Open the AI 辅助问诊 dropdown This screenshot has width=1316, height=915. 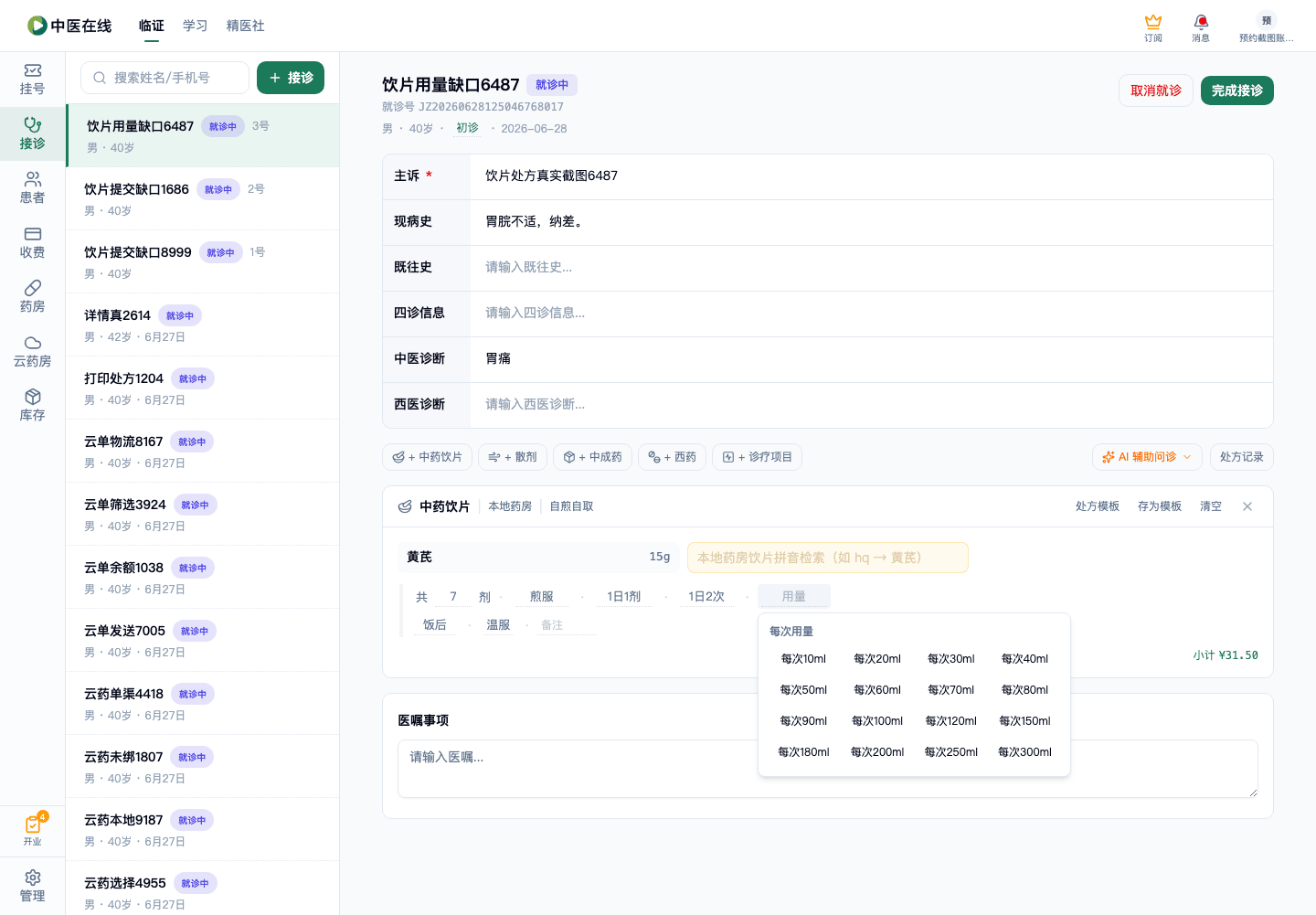coord(1147,457)
